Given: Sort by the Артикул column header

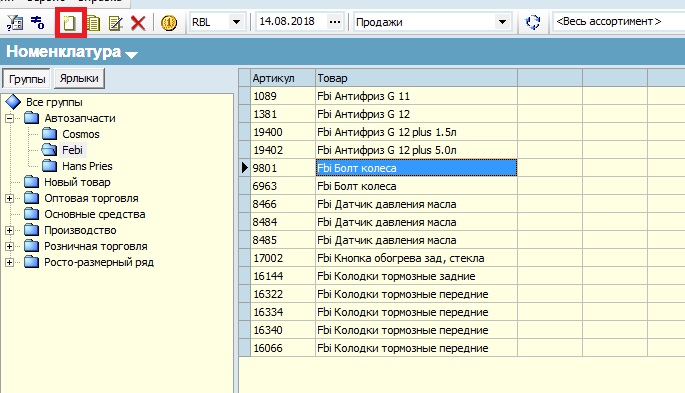Looking at the screenshot, I should point(283,78).
